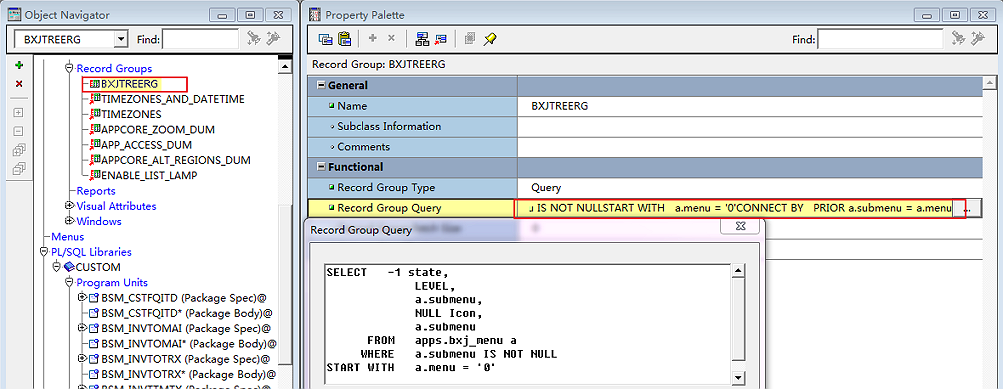Viewport: 1003px width, 389px height.
Task: Select the Reports node
Action: click(x=96, y=191)
